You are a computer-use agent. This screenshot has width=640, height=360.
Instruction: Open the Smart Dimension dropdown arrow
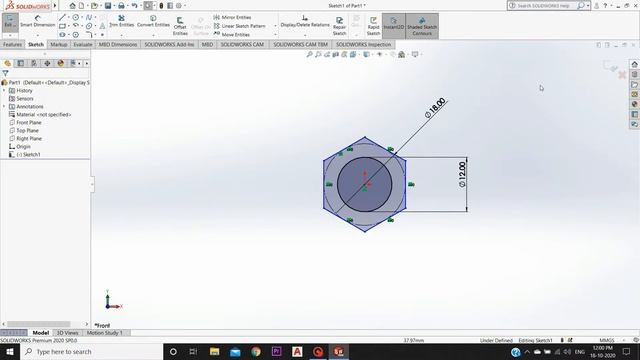coord(38,35)
